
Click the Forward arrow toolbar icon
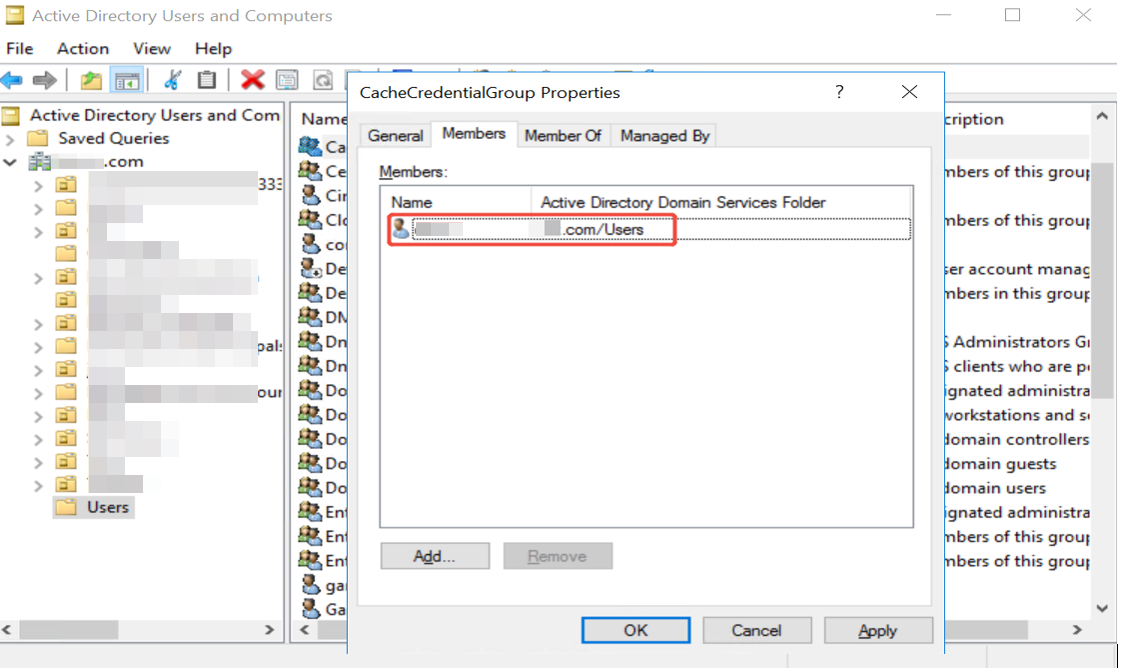tap(44, 80)
